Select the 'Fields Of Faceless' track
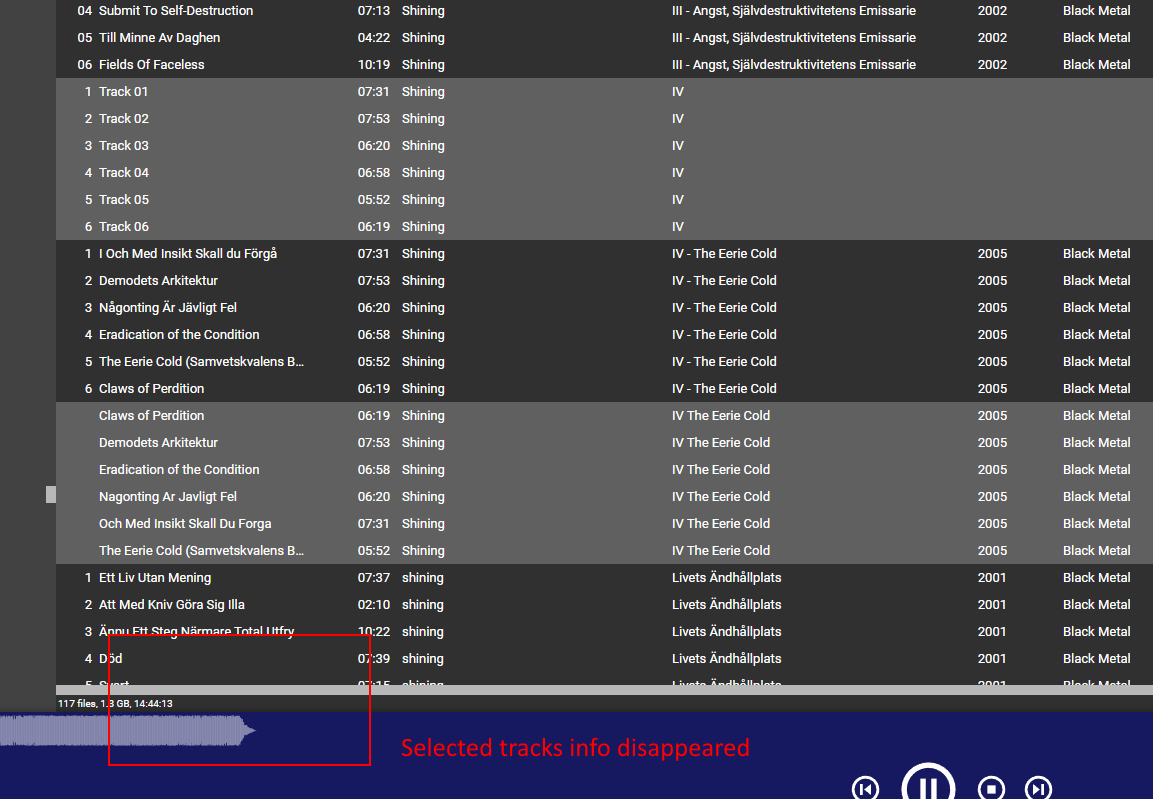Viewport: 1153px width, 799px height. [x=604, y=65]
